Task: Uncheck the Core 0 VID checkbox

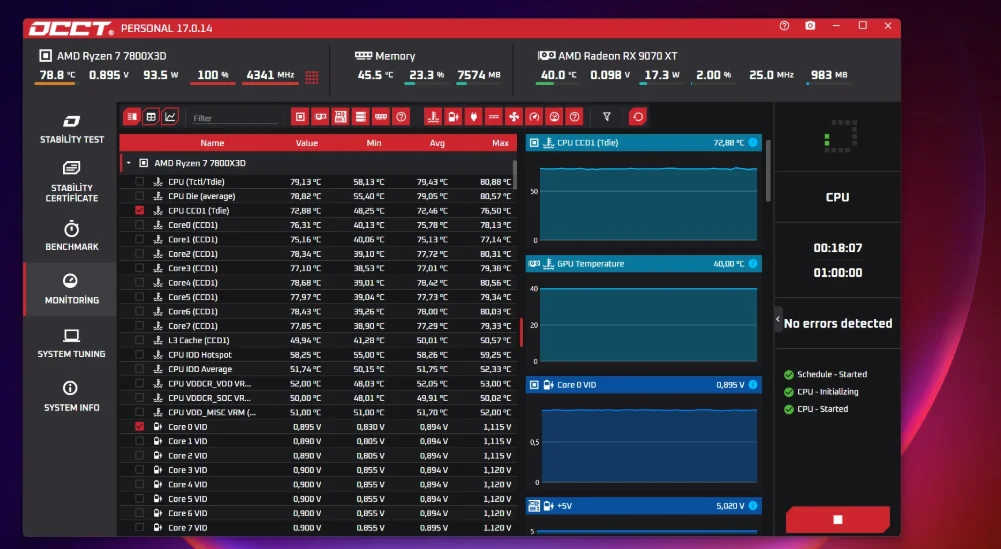Action: pos(139,426)
